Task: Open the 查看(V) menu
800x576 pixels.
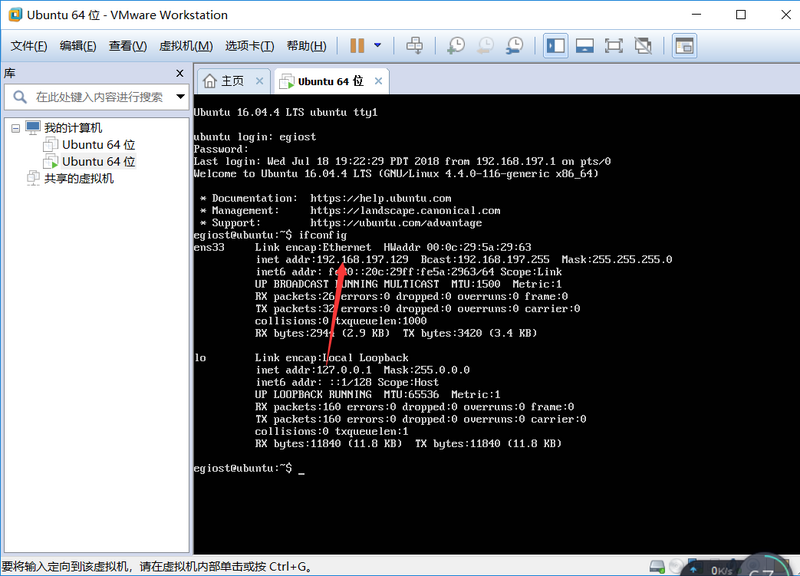Action: (128, 46)
